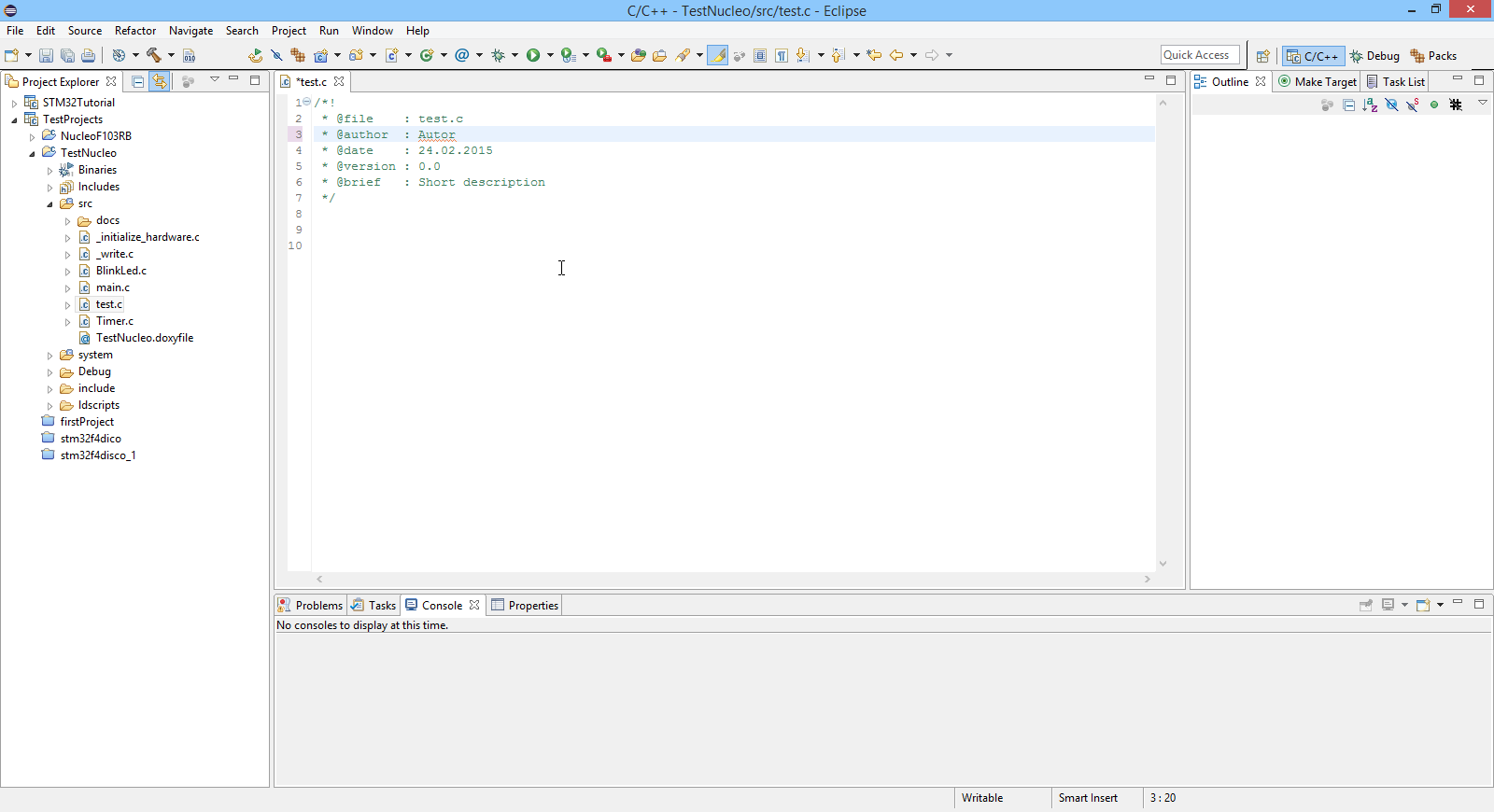Toggle Mark Occurrences highlighter button
Viewport: 1494px width, 812px height.
718,55
